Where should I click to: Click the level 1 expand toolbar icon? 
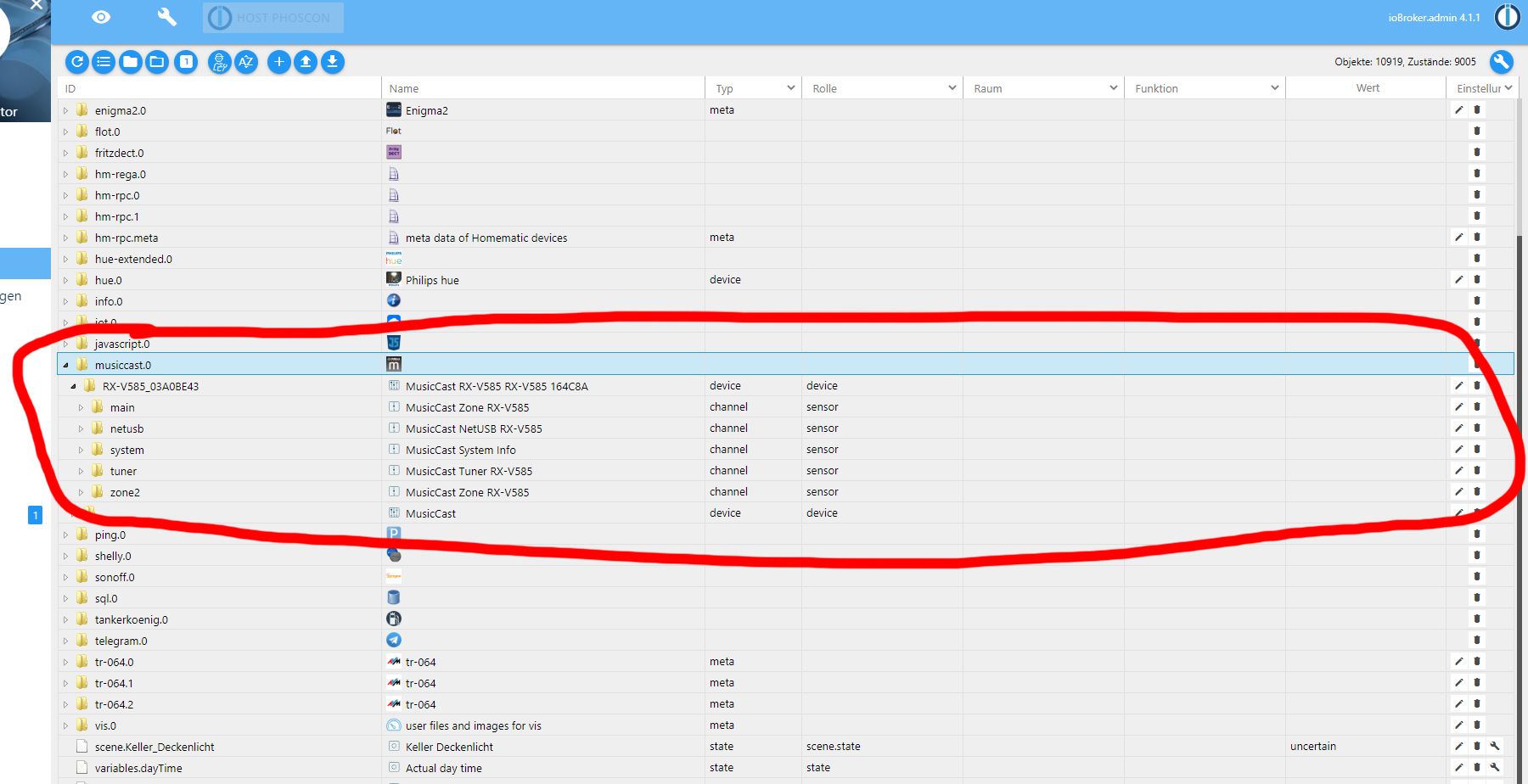coord(186,62)
